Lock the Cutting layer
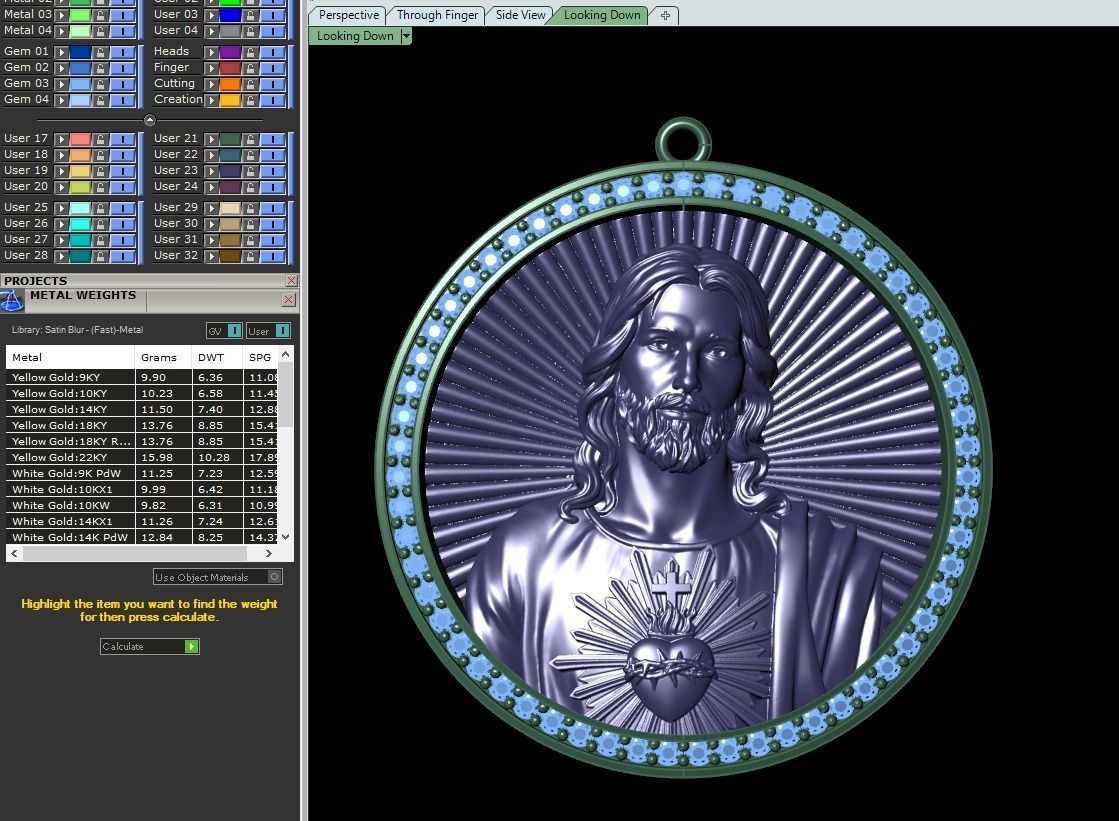The image size is (1119, 821). 250,84
